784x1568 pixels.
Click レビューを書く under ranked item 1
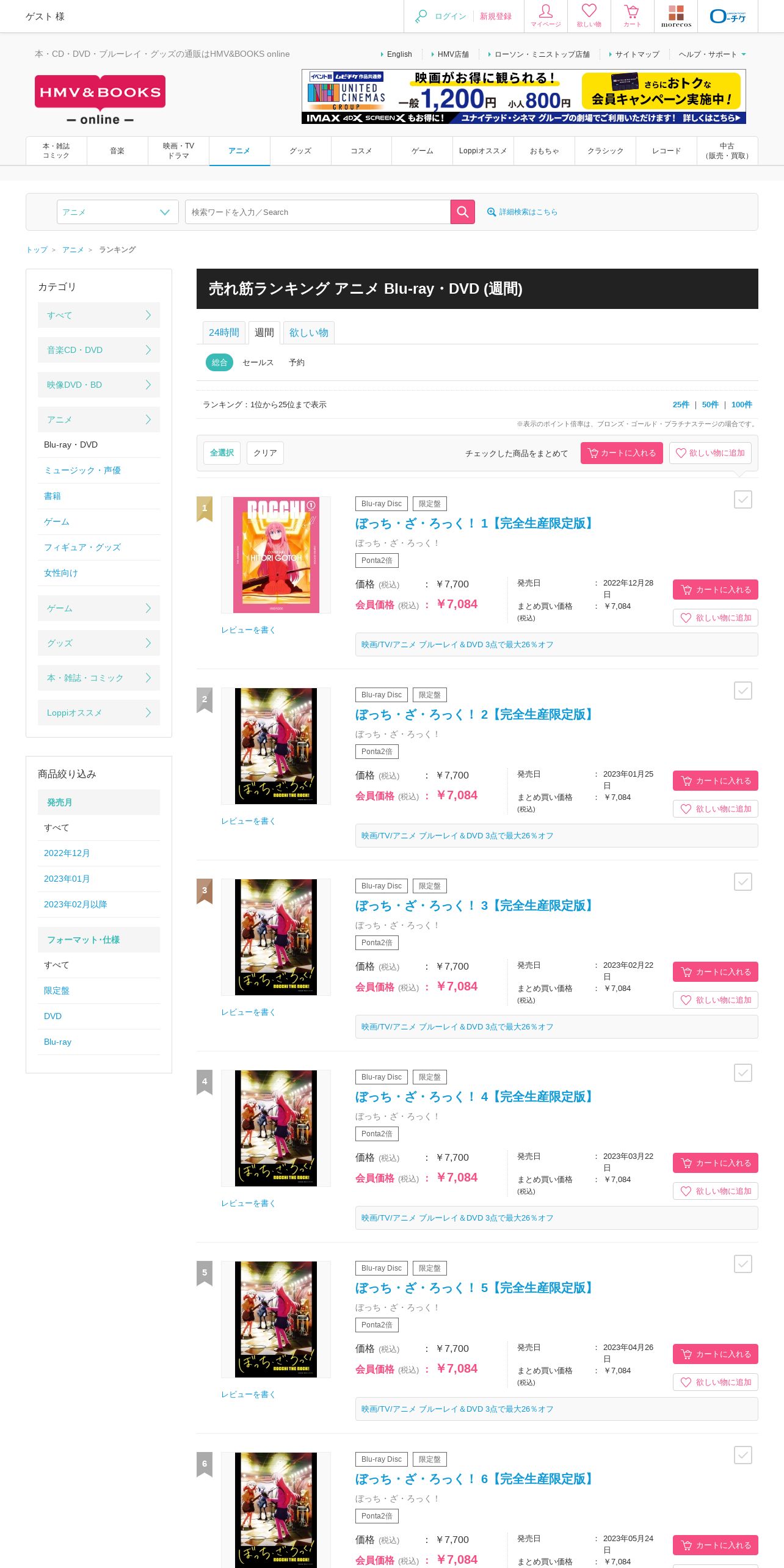pyautogui.click(x=248, y=630)
